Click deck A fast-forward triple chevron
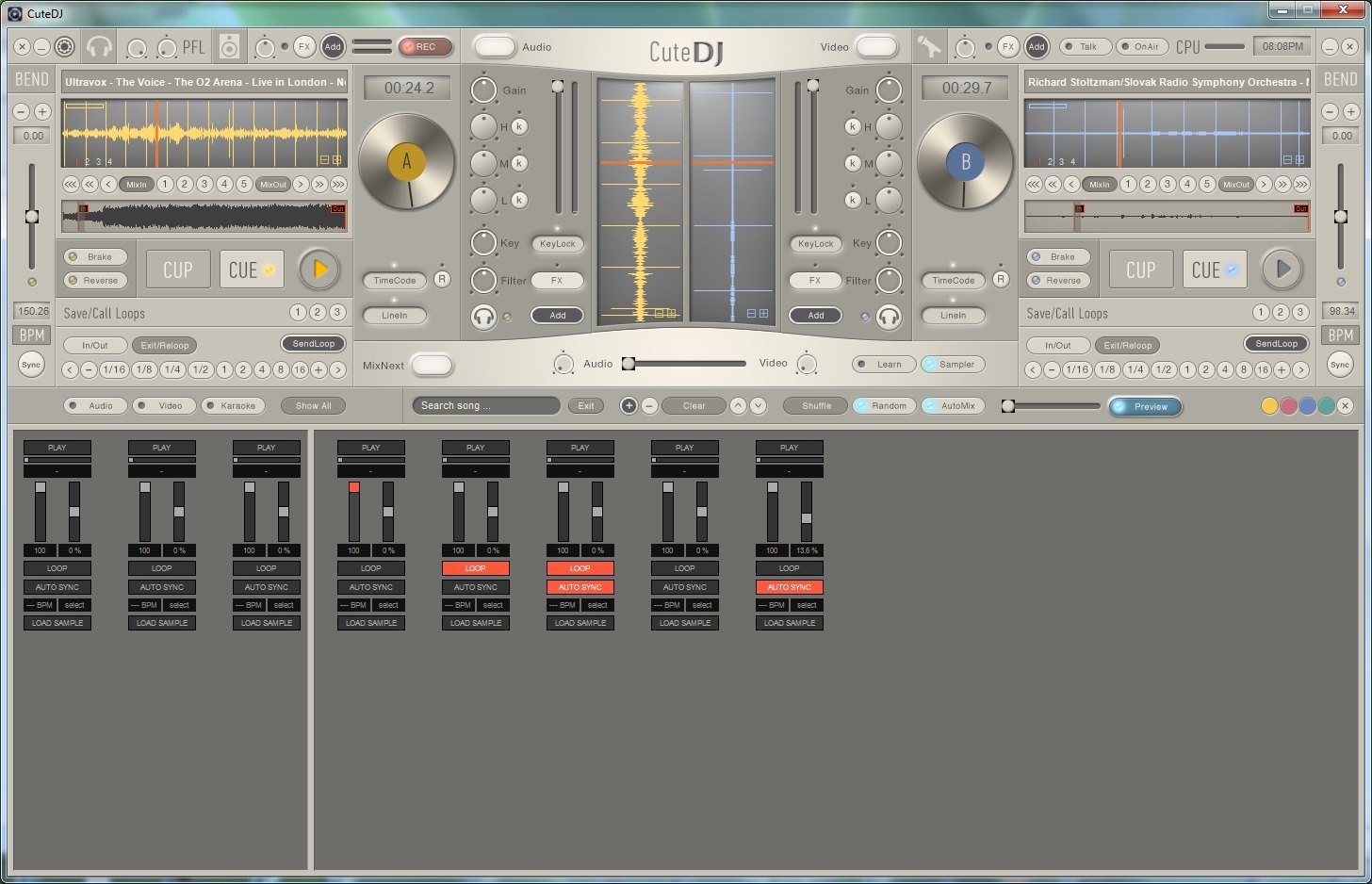Screen dimensions: 1372x884 338,185
